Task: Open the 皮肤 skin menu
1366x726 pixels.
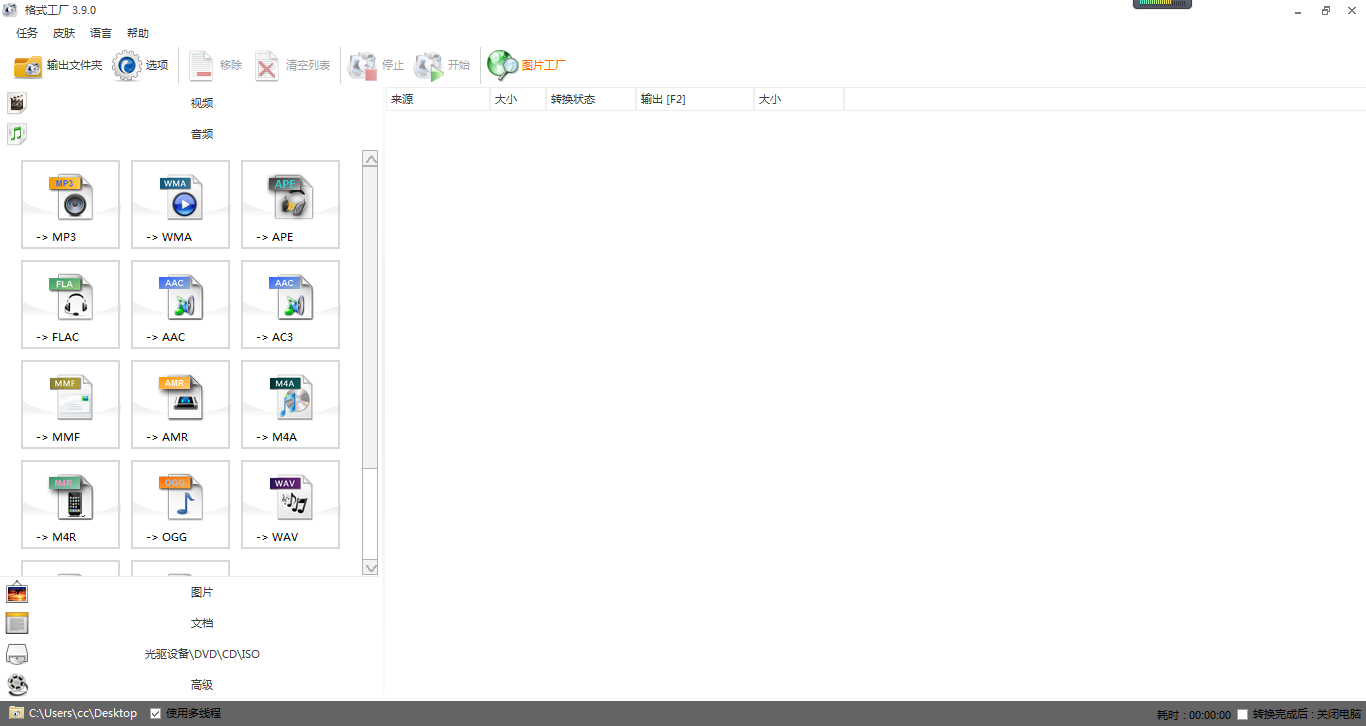Action: click(64, 33)
